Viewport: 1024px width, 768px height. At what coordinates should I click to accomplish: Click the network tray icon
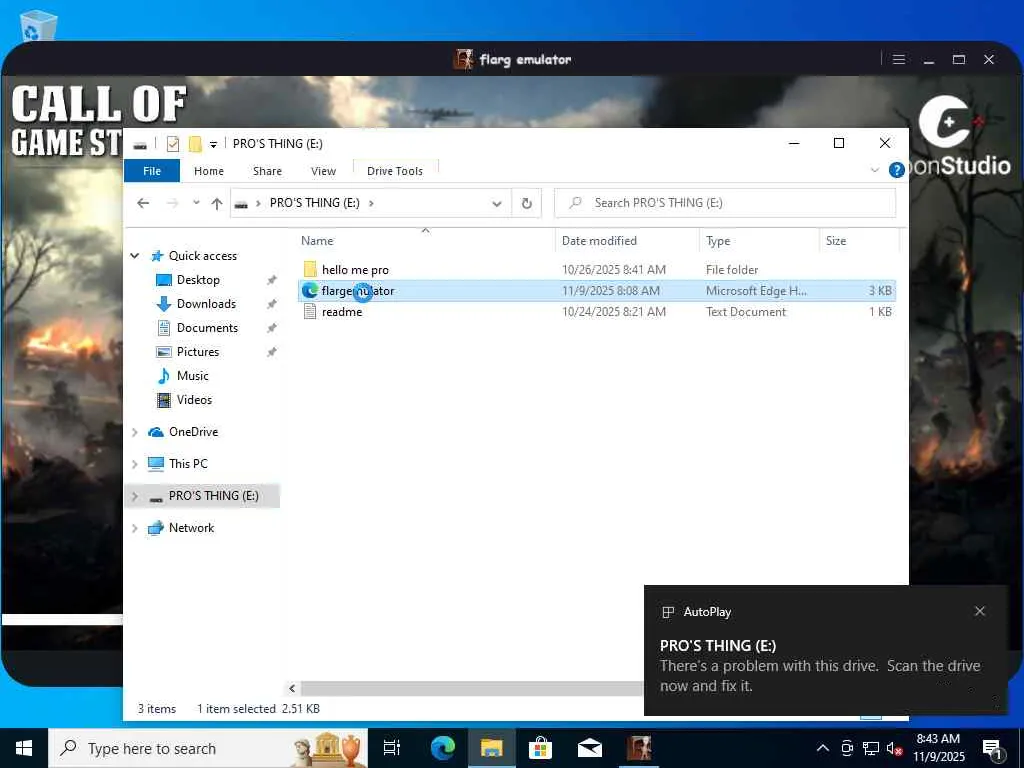[870, 748]
